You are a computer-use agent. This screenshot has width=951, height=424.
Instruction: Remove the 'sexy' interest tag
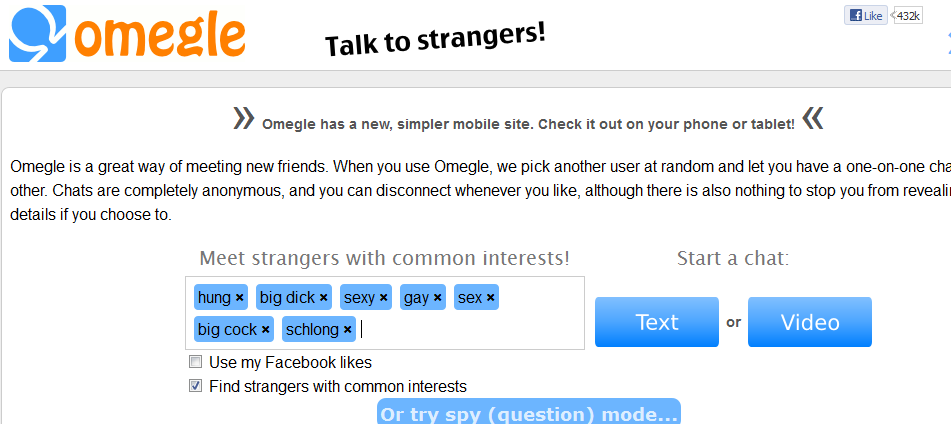(383, 298)
